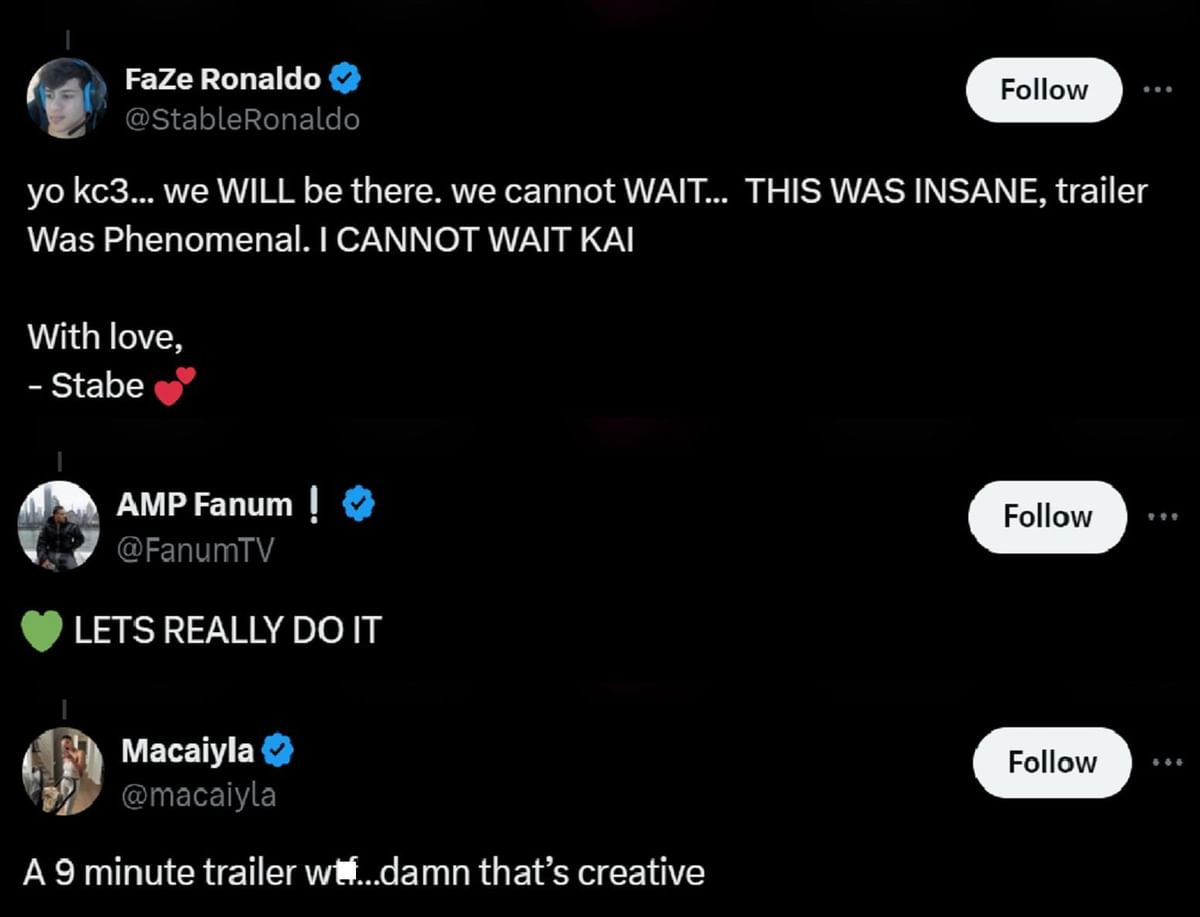The height and width of the screenshot is (917, 1200).
Task: Click the exclamation mark in AMP Fanum's name
Action: (313, 505)
